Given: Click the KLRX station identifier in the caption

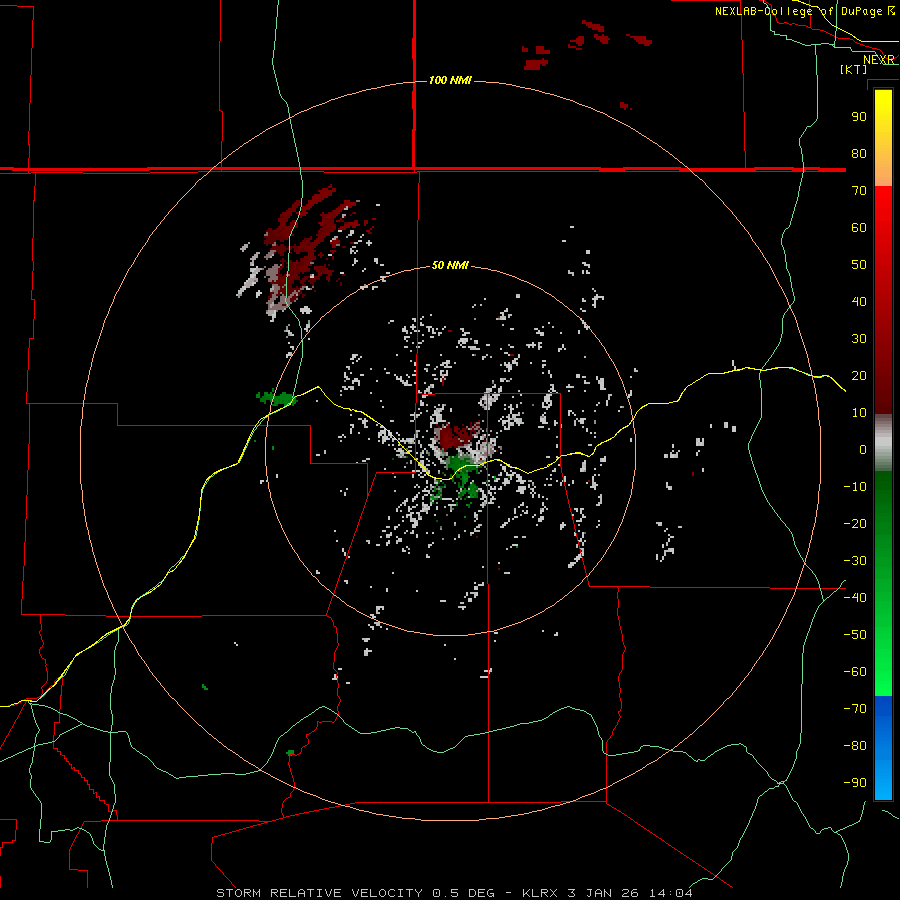Looking at the screenshot, I should [x=540, y=893].
